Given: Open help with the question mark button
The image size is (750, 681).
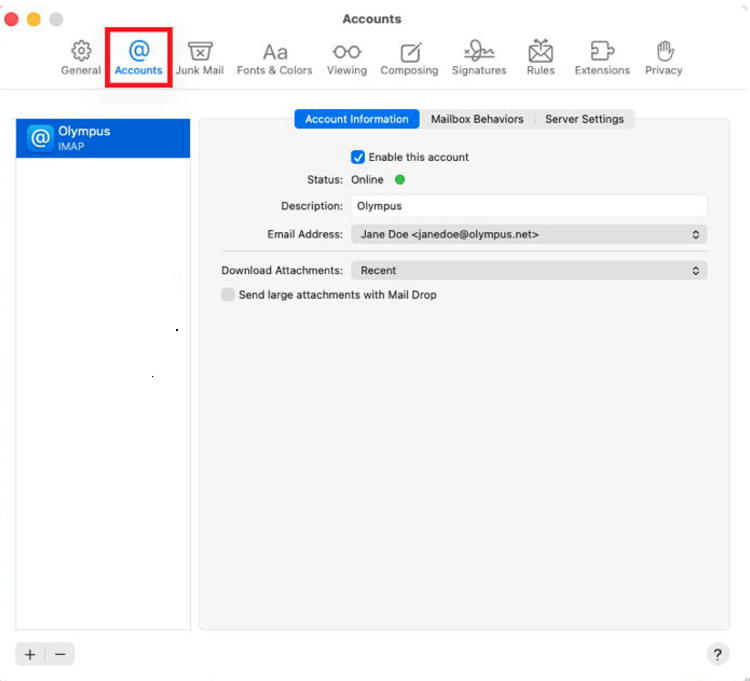Looking at the screenshot, I should click(717, 654).
